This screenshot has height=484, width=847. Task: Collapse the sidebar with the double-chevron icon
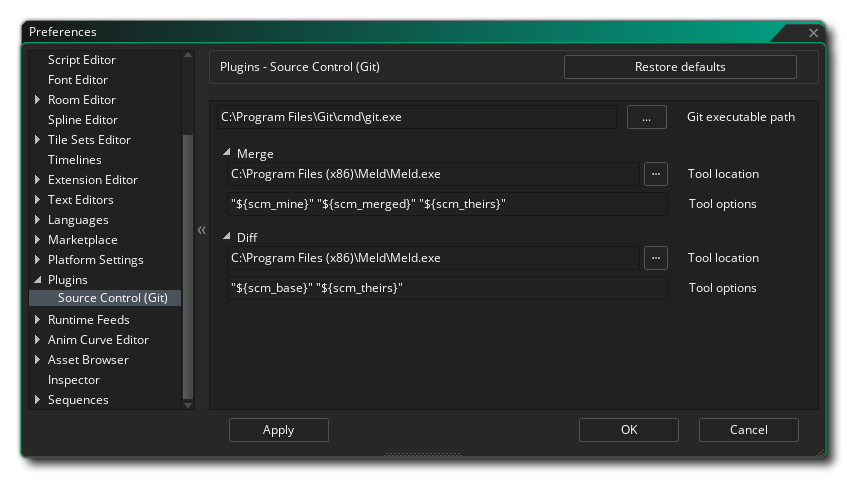coord(201,230)
